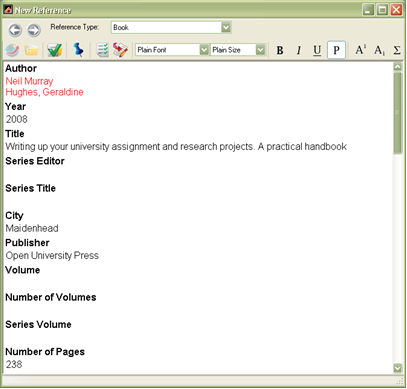Apply italic formatting
The image size is (407, 389).
(299, 50)
